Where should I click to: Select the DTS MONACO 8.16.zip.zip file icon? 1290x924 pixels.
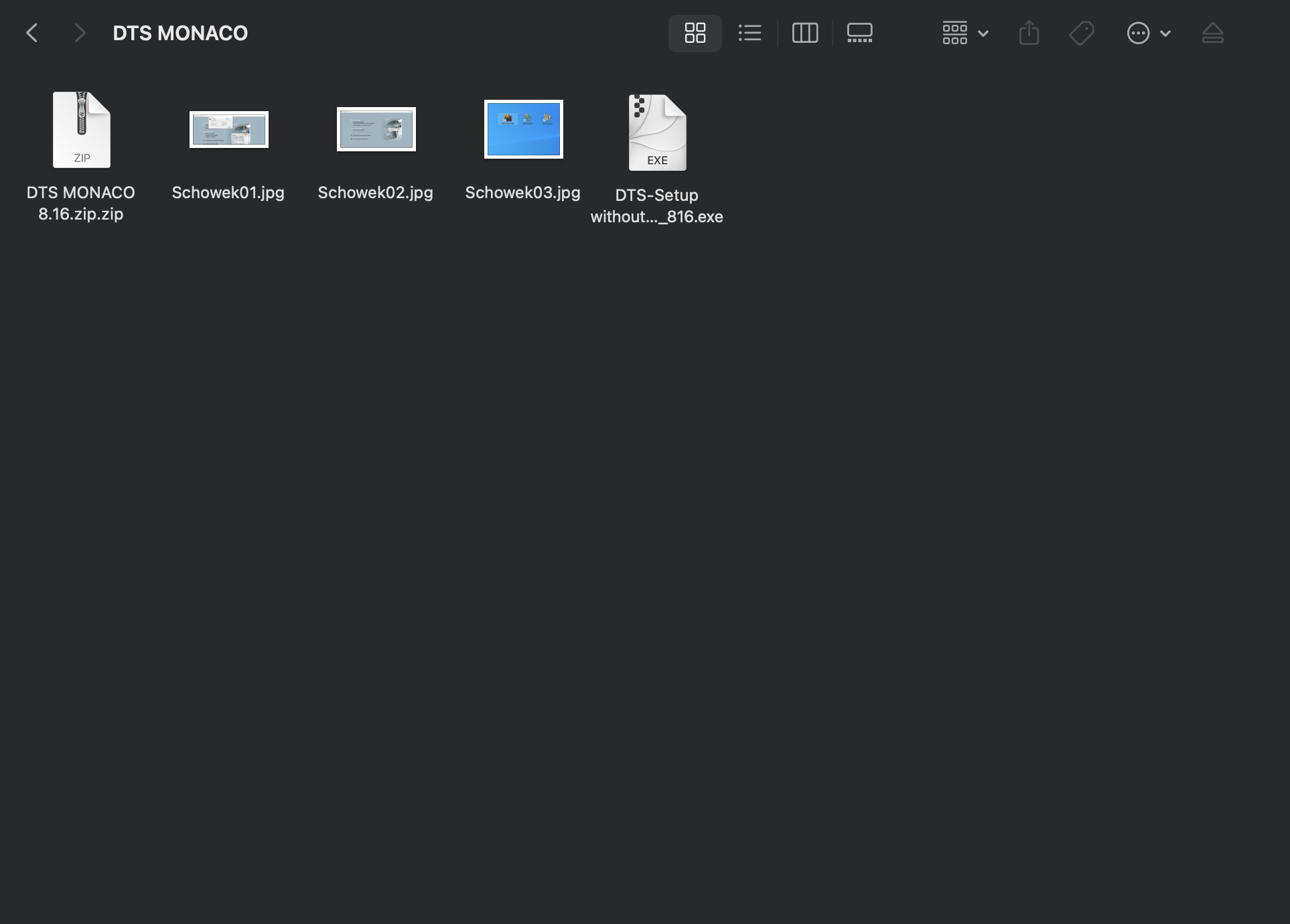[x=81, y=130]
